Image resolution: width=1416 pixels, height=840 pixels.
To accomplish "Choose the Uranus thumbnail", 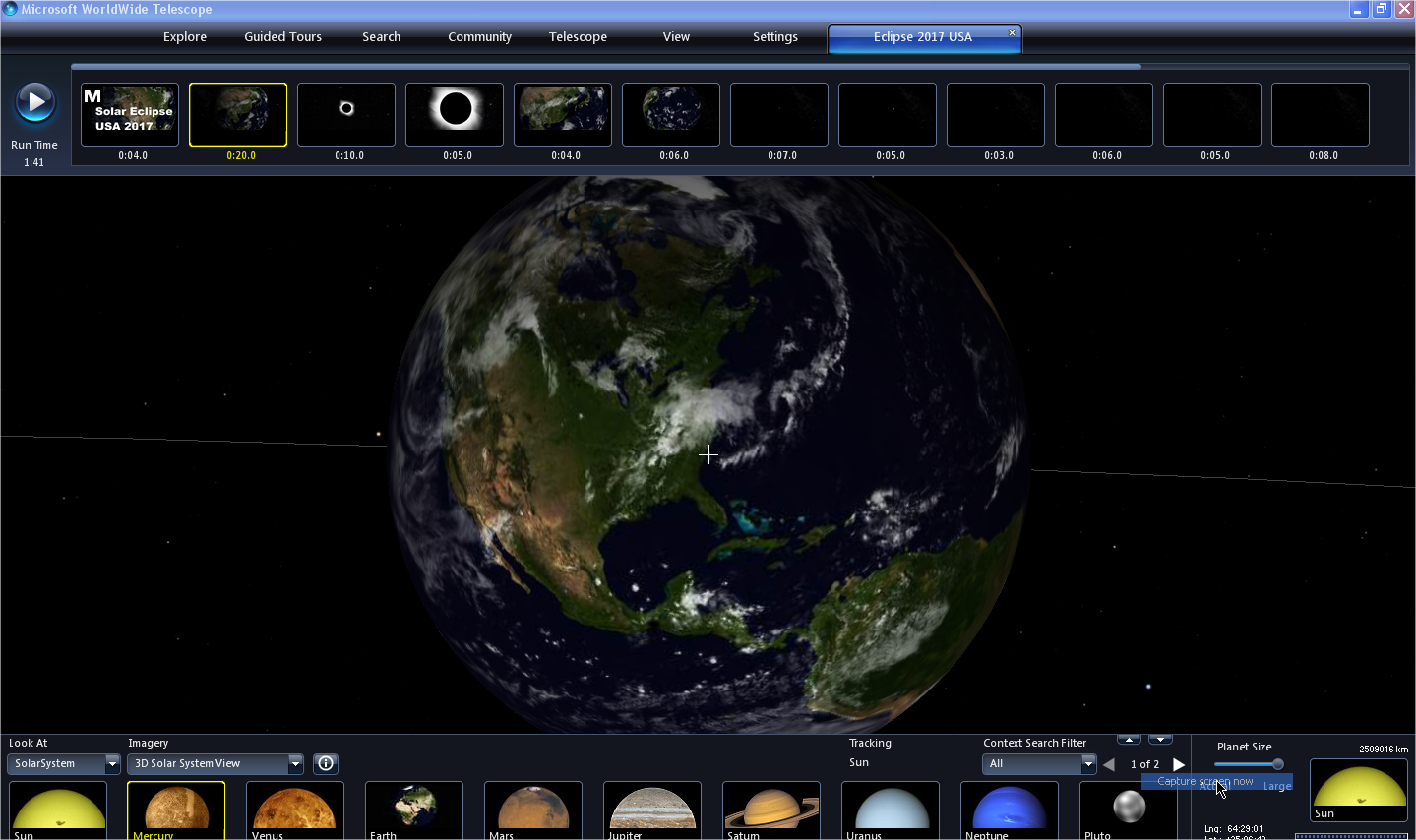I will (x=891, y=810).
